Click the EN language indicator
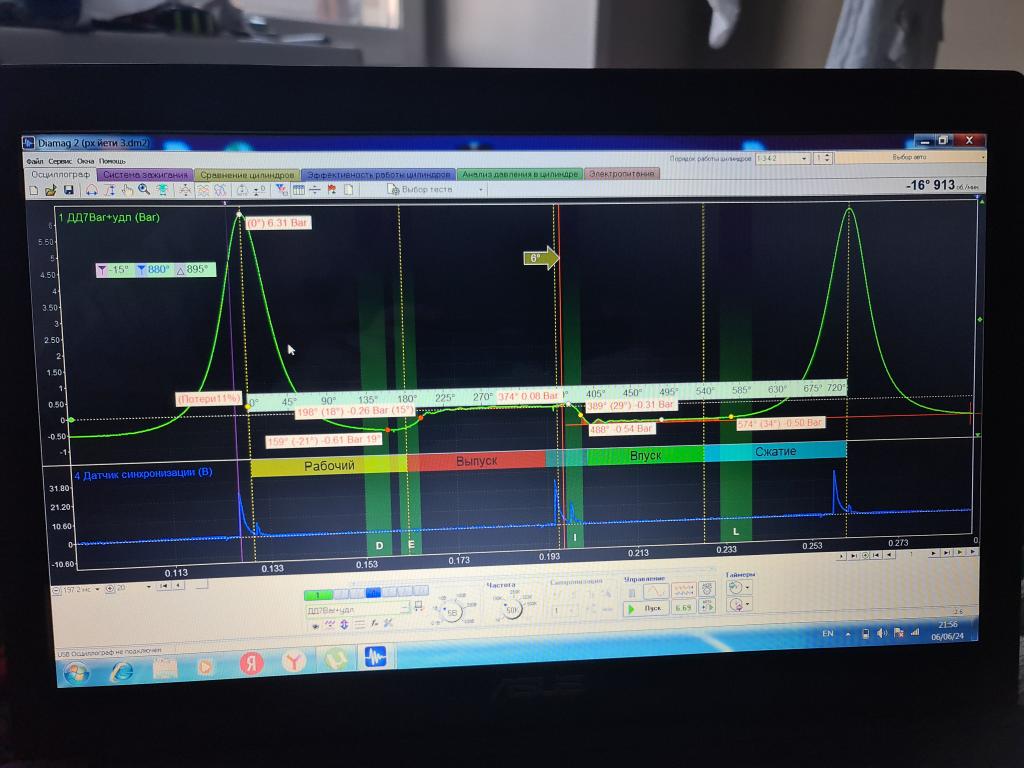The height and width of the screenshot is (768, 1024). (x=827, y=633)
